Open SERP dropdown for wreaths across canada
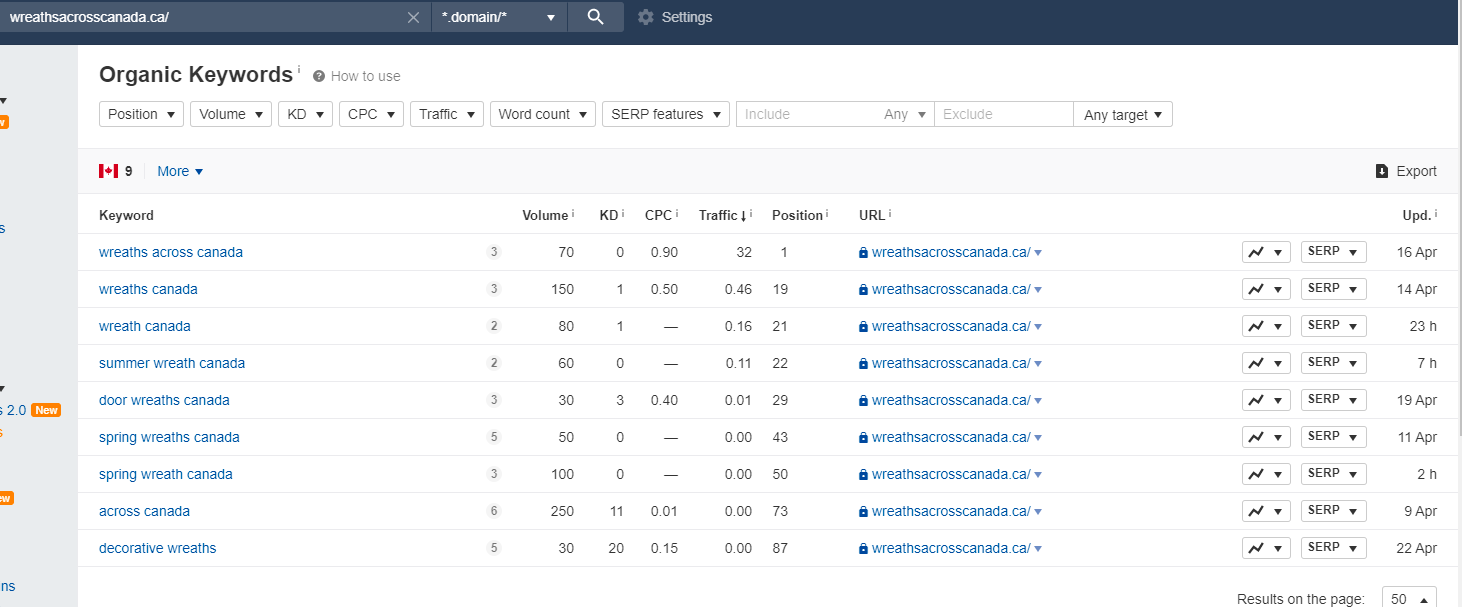This screenshot has width=1462, height=607. (x=1333, y=252)
